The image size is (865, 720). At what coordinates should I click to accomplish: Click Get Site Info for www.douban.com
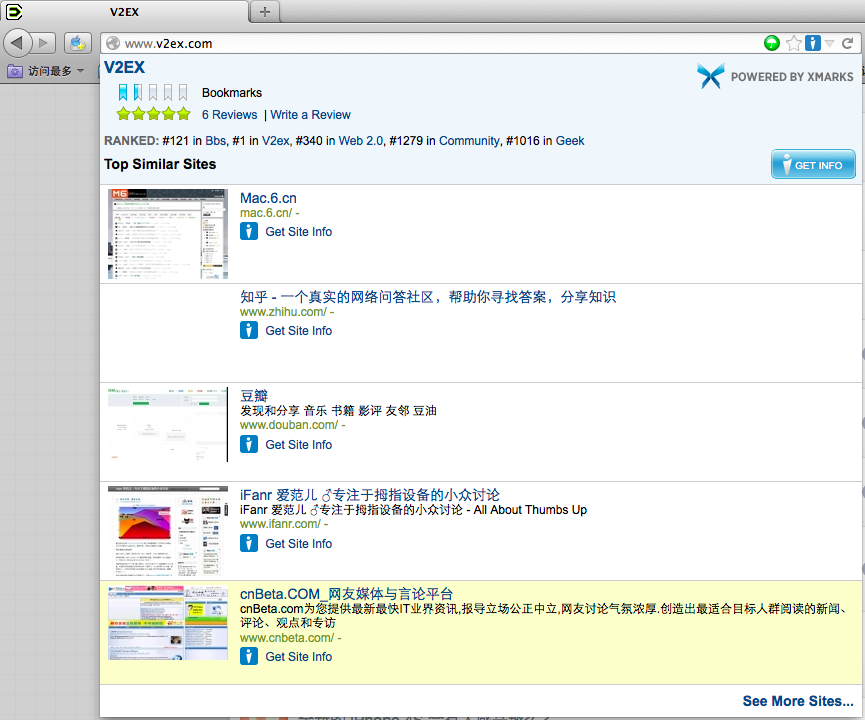[x=298, y=445]
